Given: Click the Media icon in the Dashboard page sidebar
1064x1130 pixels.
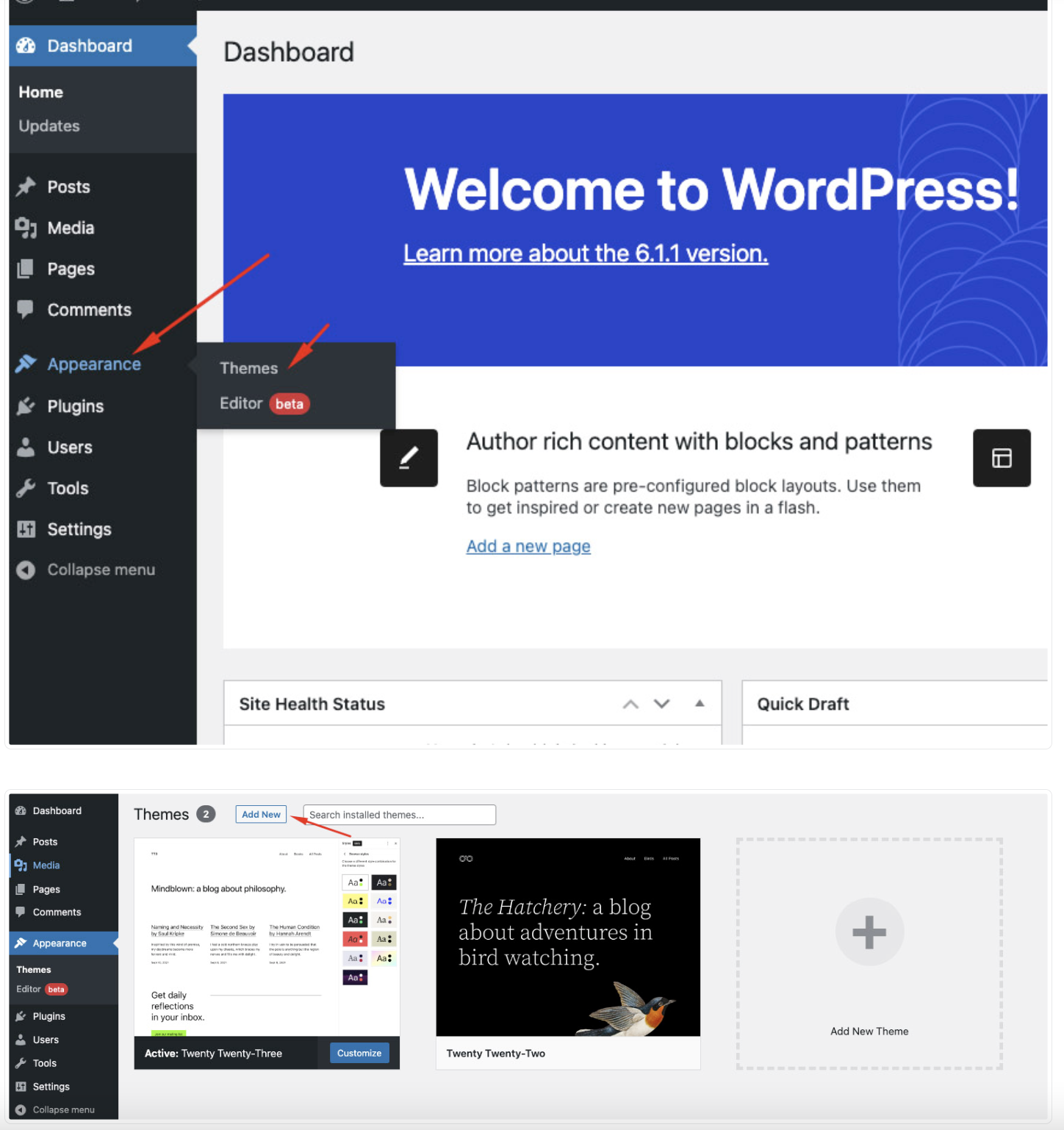Looking at the screenshot, I should (26, 228).
